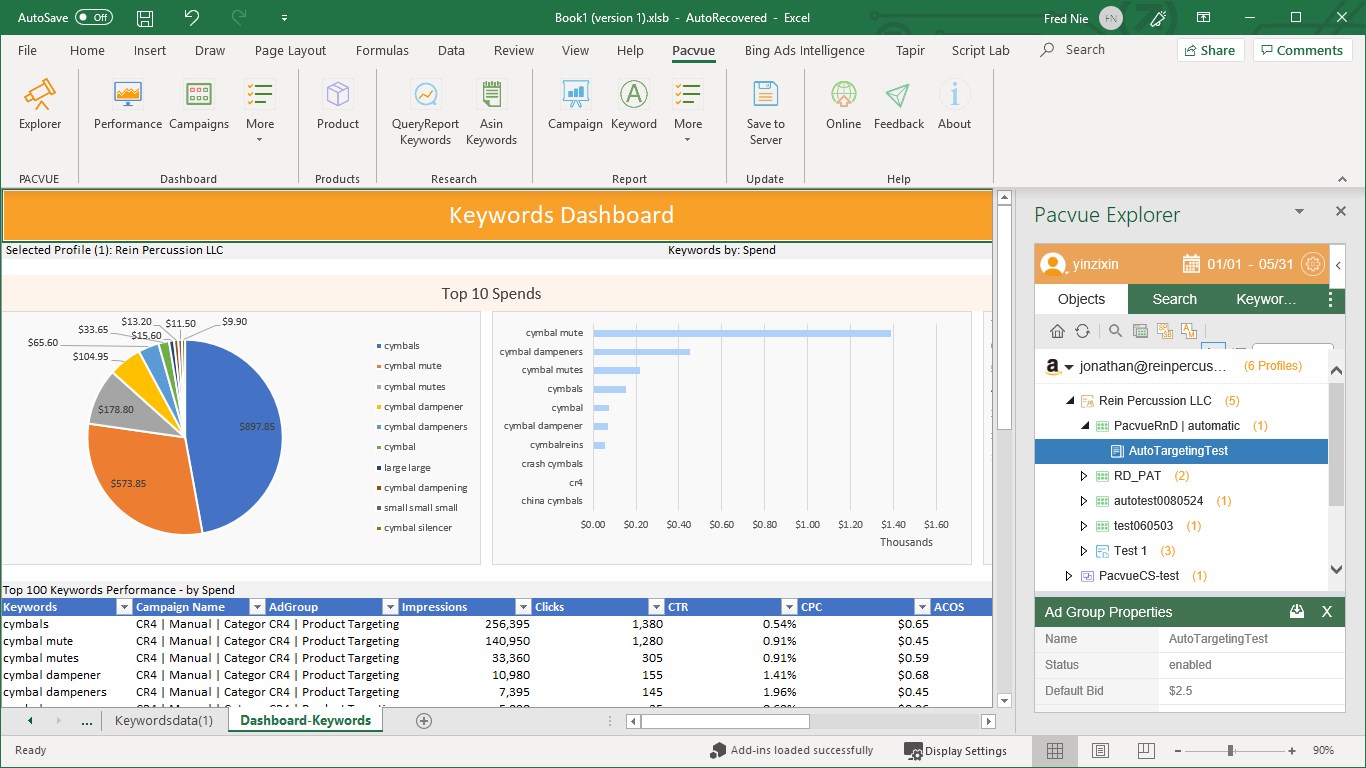
Task: Expand the PacvueCS-test profile node
Action: pyautogui.click(x=1069, y=576)
